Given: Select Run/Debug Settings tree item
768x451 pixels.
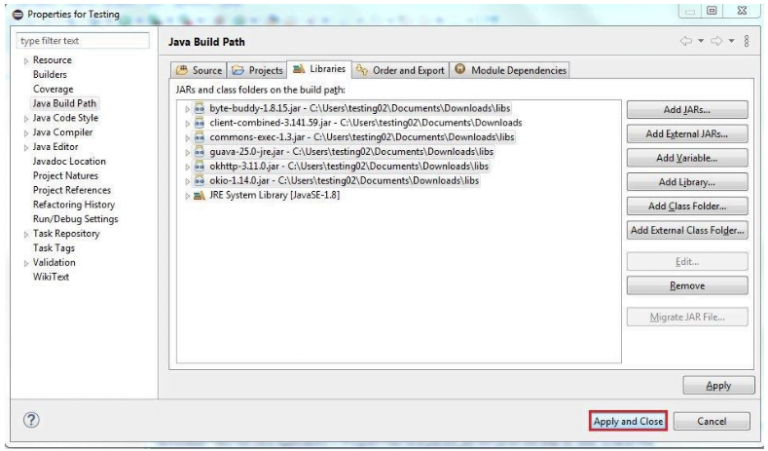Looking at the screenshot, I should pos(76,219).
